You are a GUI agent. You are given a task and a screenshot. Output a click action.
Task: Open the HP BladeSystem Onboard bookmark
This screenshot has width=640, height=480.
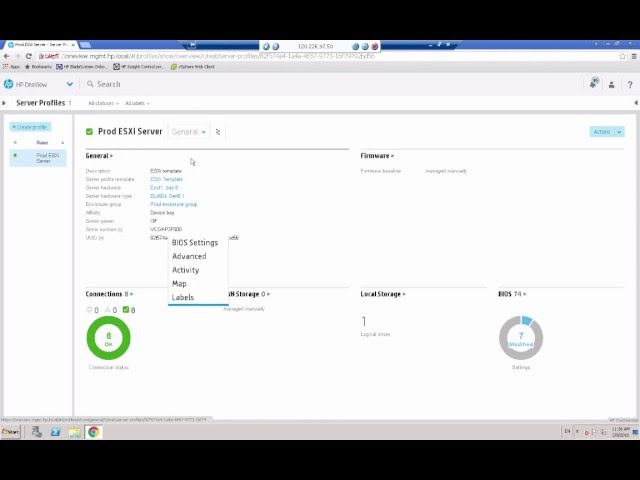click(x=82, y=67)
